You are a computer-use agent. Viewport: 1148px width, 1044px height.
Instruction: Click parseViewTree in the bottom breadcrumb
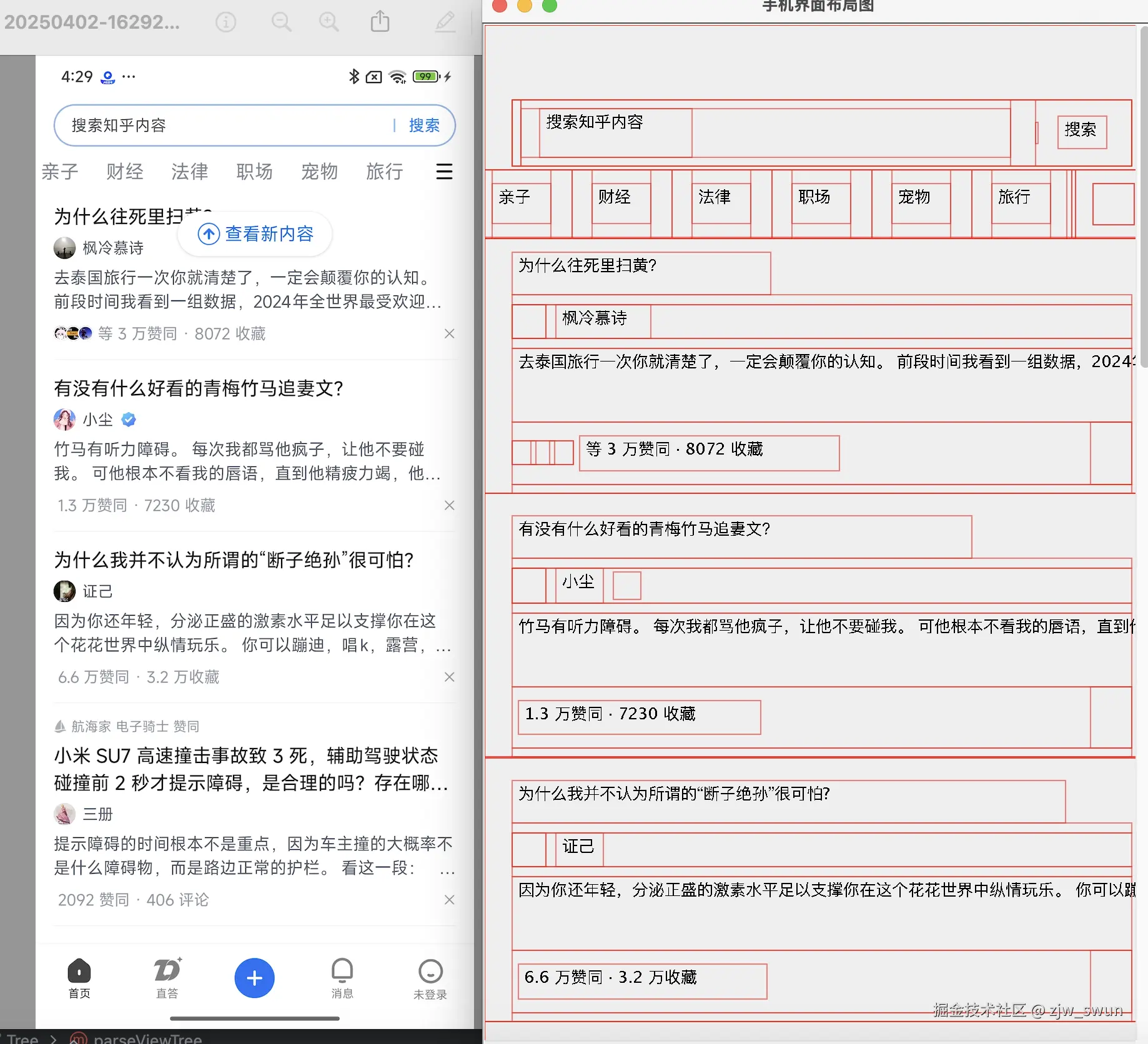[147, 1038]
